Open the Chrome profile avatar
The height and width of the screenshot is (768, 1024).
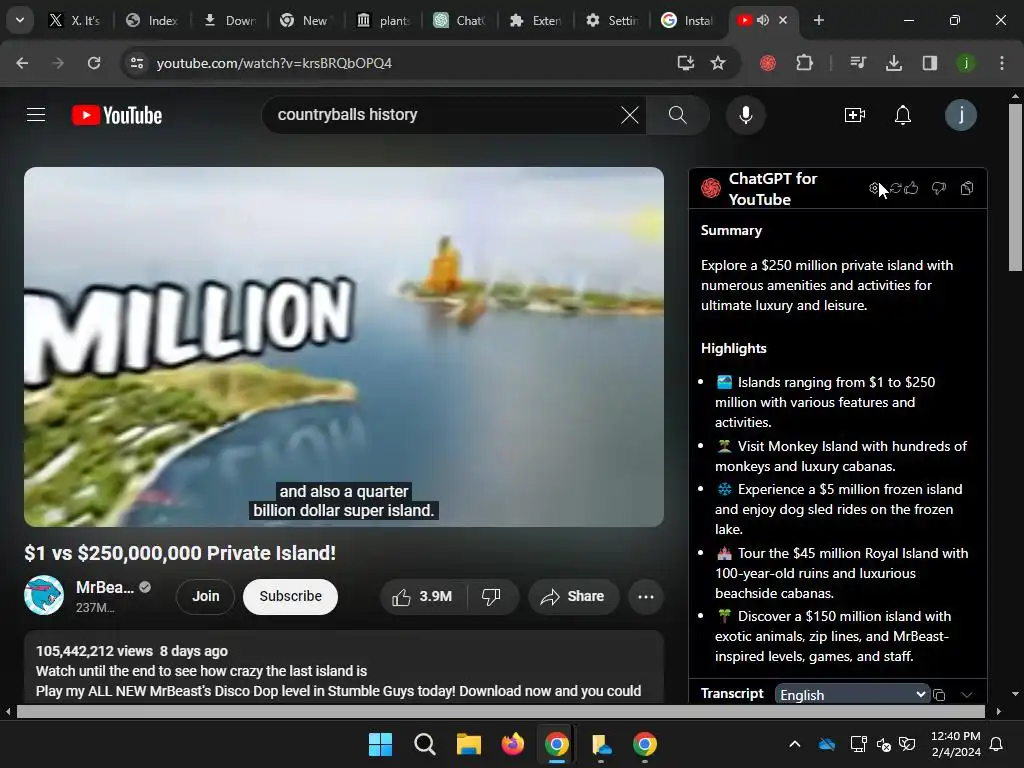point(965,63)
